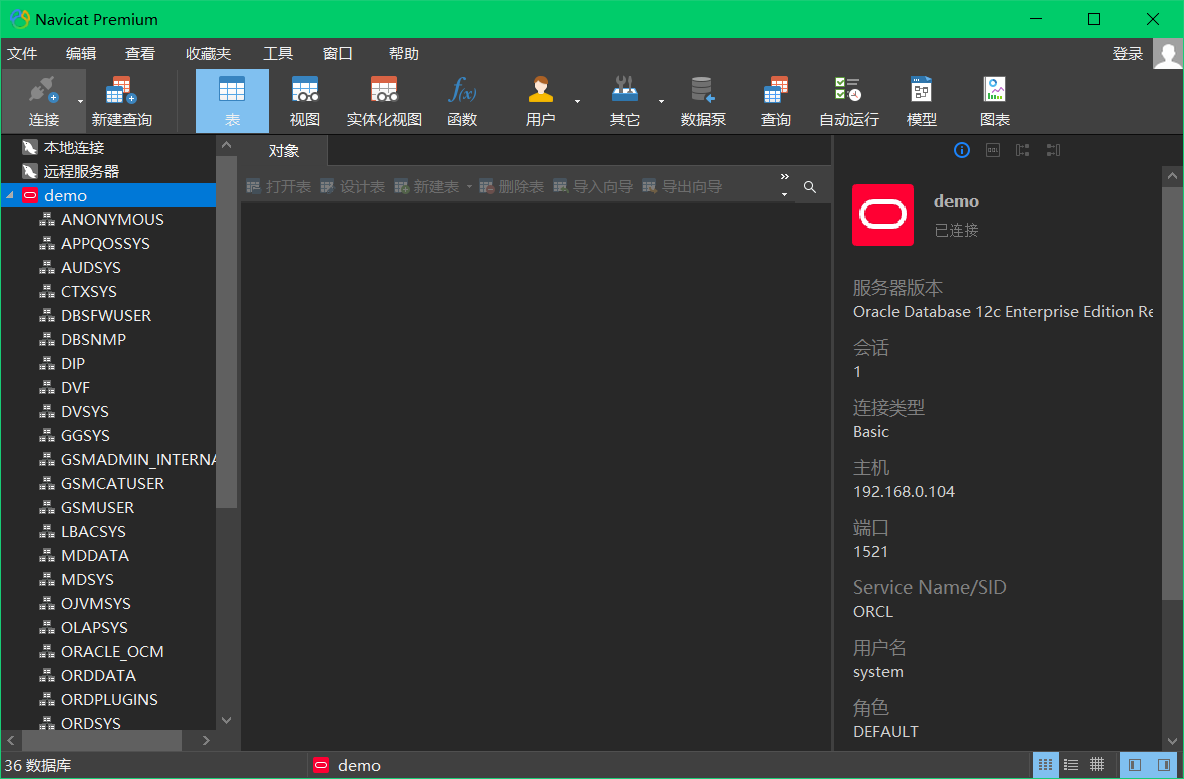This screenshot has height=779, width=1184.
Task: Show the general information panel icon
Action: [961, 150]
